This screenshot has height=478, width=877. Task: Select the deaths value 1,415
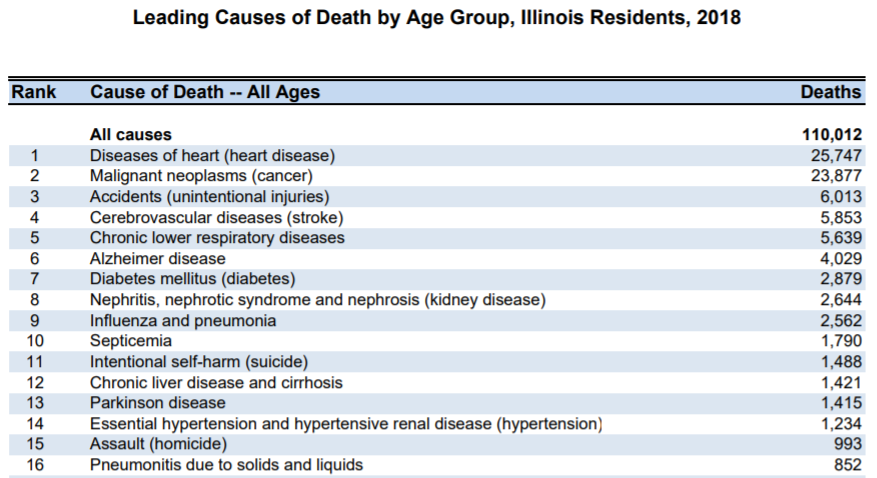click(841, 403)
